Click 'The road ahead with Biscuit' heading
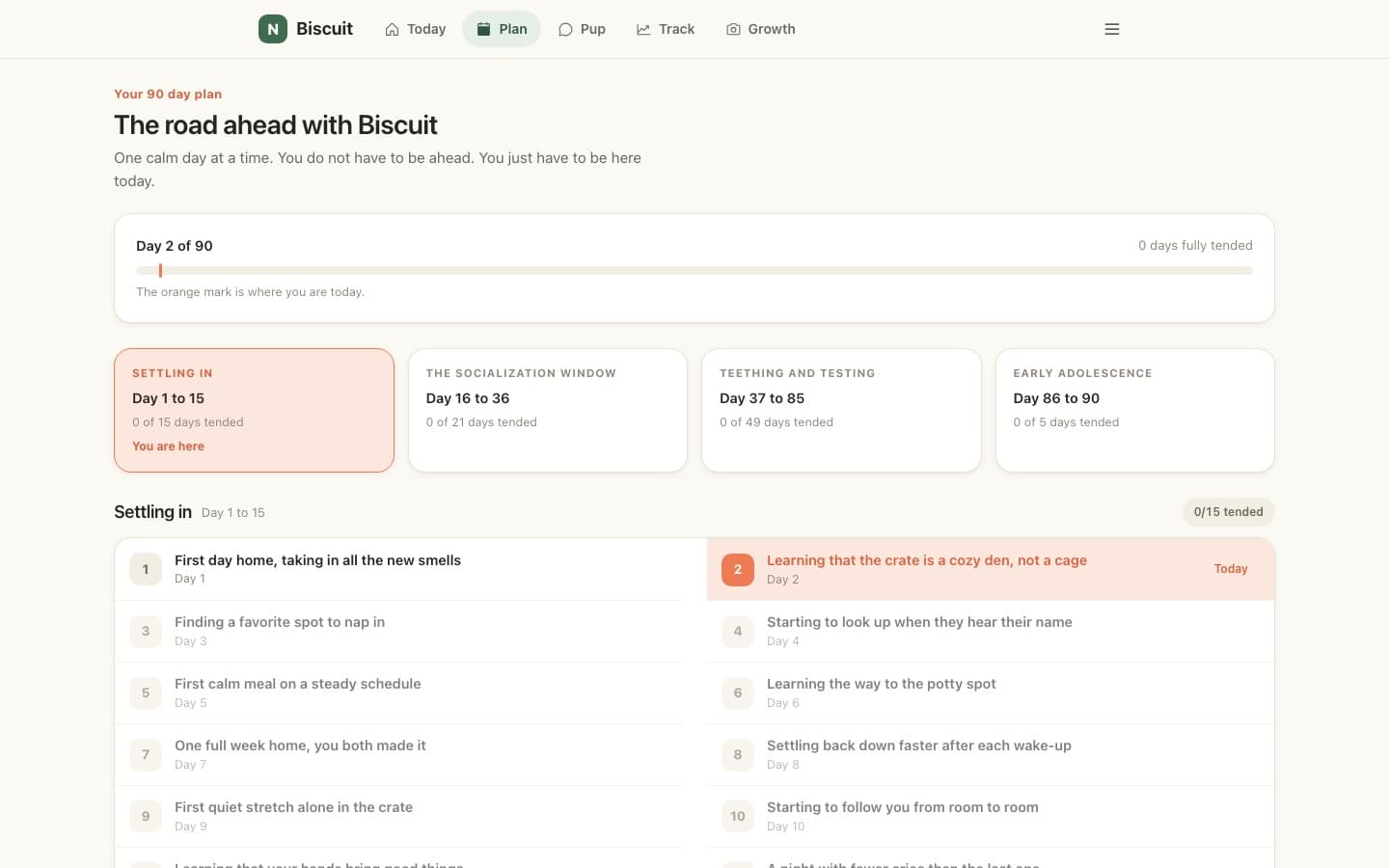 tap(276, 125)
